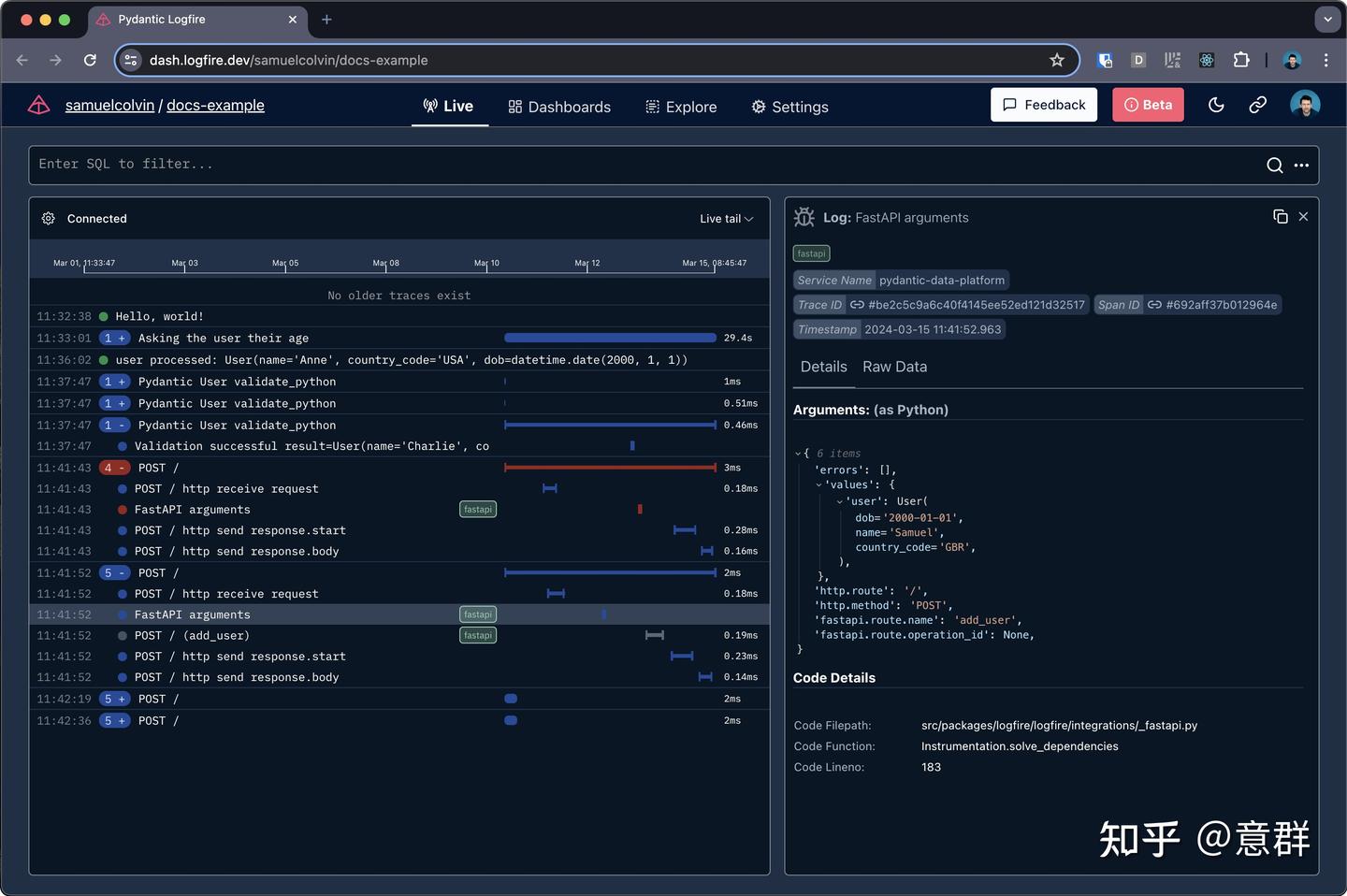Open browser Extensions puzzle icon
Screen dimensions: 1347x896
click(1241, 60)
